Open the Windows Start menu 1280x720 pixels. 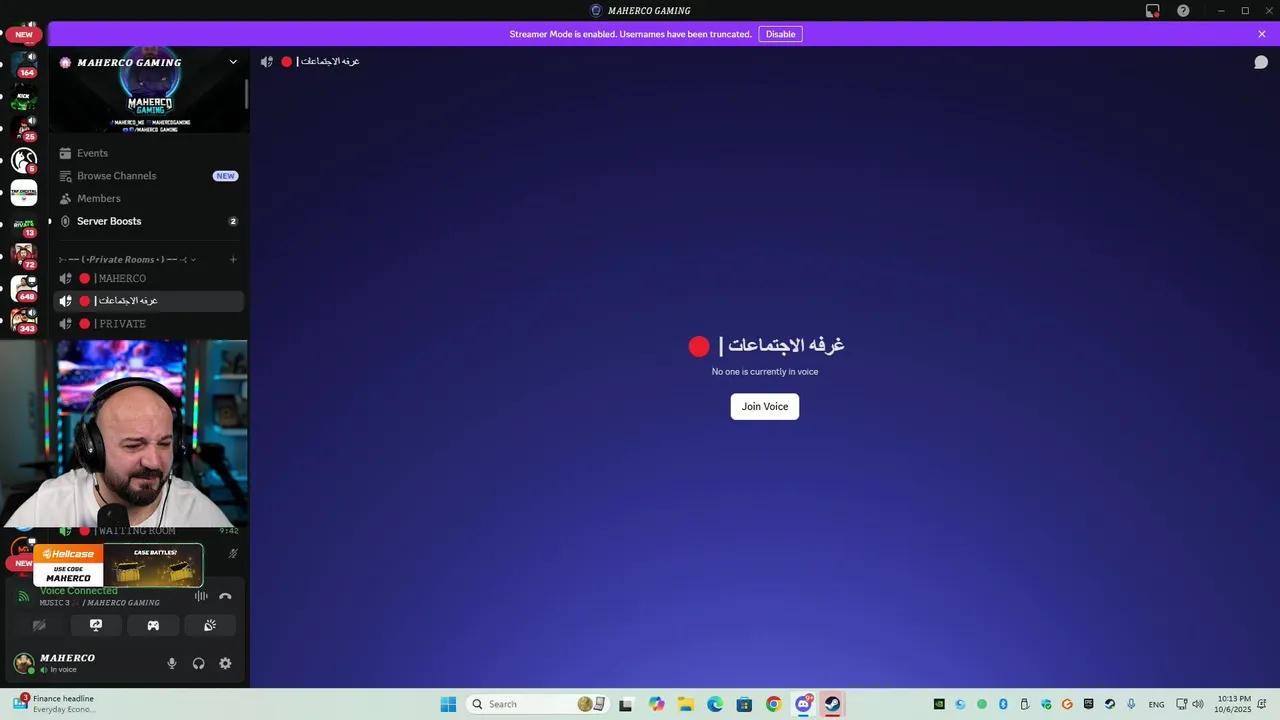448,704
